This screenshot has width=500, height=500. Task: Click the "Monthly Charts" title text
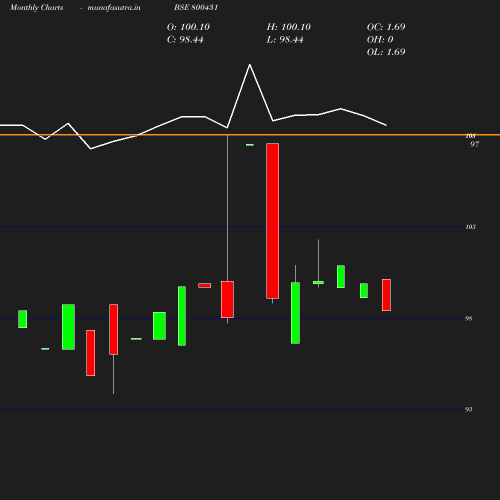[x=36, y=7]
